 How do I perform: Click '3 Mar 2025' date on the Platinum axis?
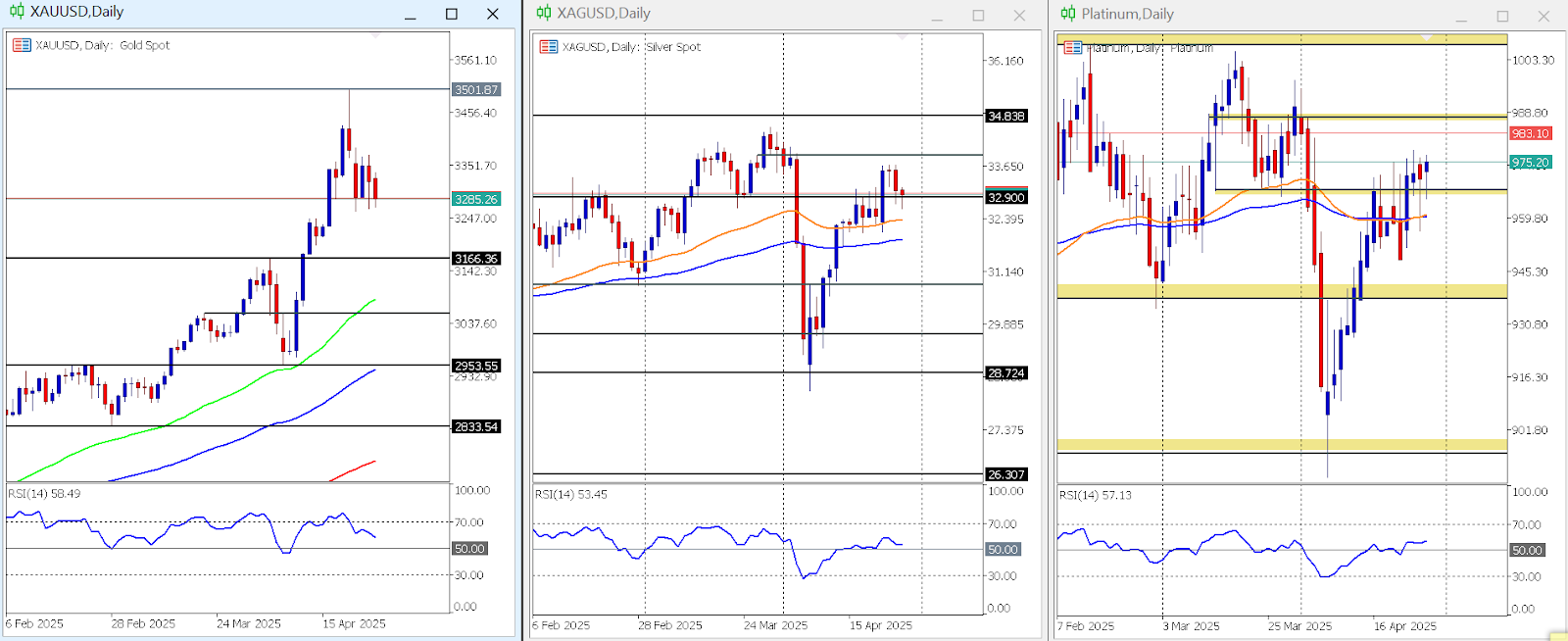click(1192, 626)
